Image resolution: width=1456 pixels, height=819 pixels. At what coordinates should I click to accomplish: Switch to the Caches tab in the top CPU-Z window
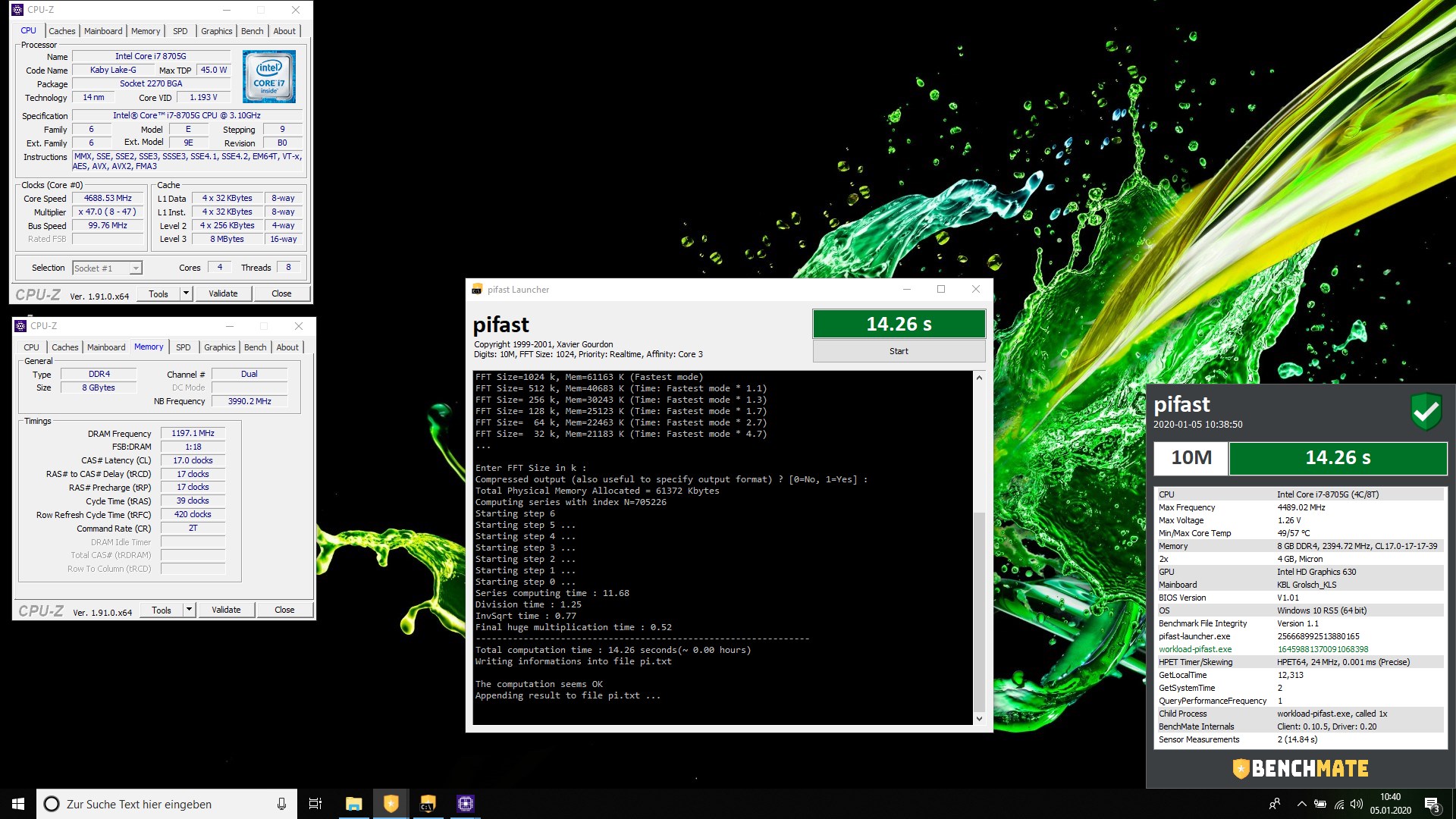62,31
